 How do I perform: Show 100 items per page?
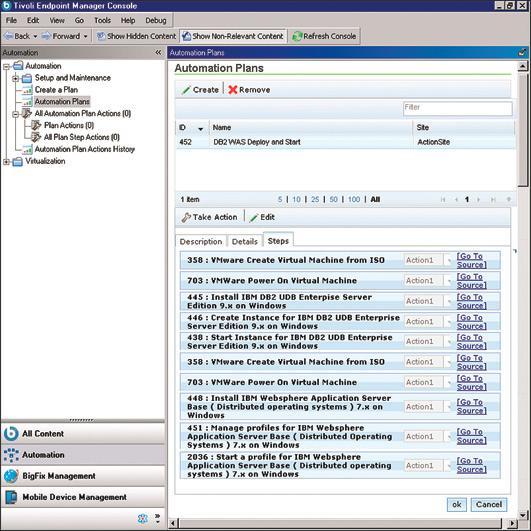(354, 199)
